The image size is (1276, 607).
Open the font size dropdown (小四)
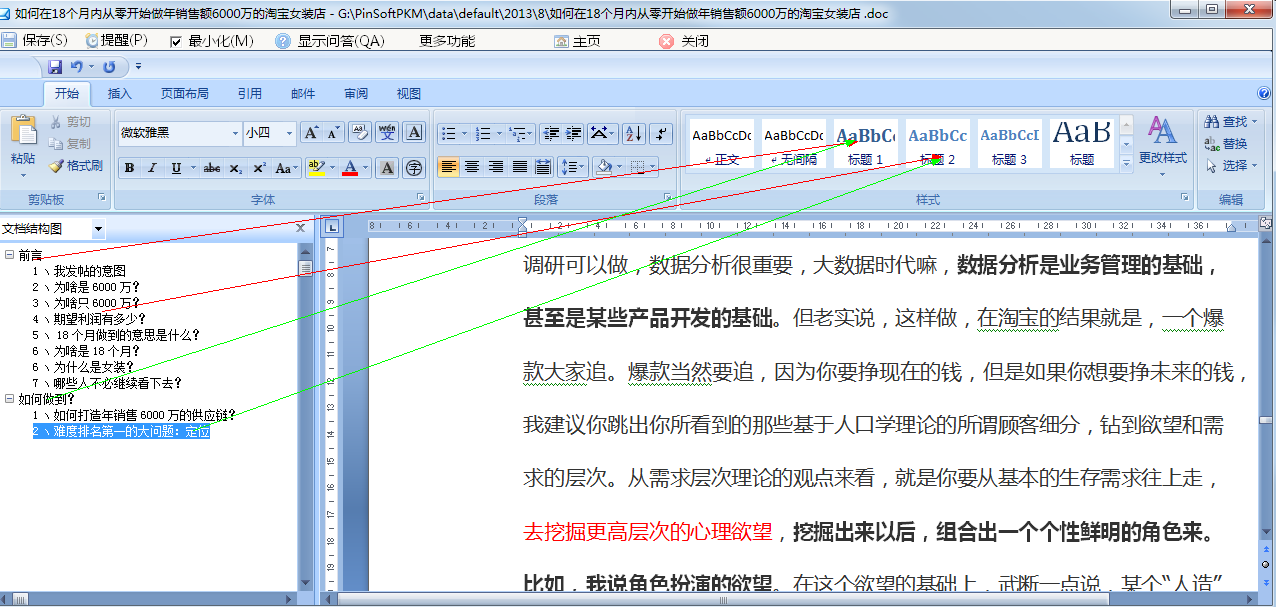click(x=290, y=133)
